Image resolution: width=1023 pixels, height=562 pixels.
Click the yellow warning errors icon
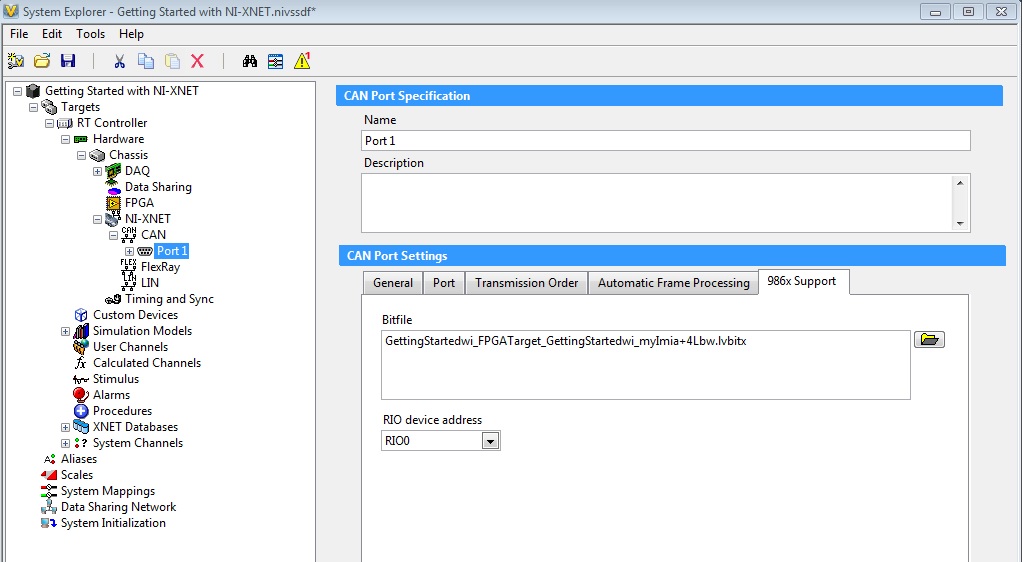(302, 61)
